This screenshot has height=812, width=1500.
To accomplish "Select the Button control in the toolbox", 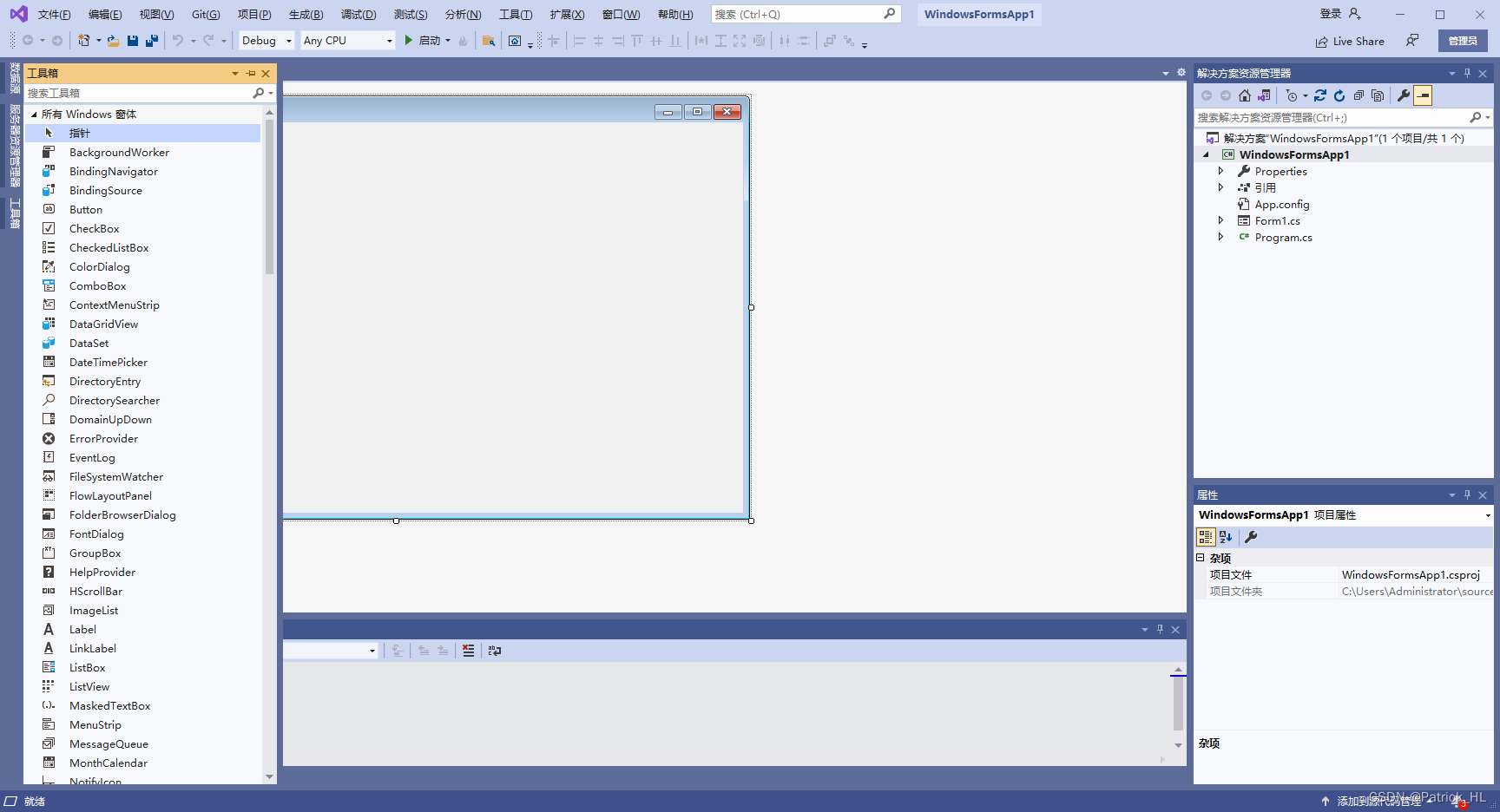I will point(86,210).
